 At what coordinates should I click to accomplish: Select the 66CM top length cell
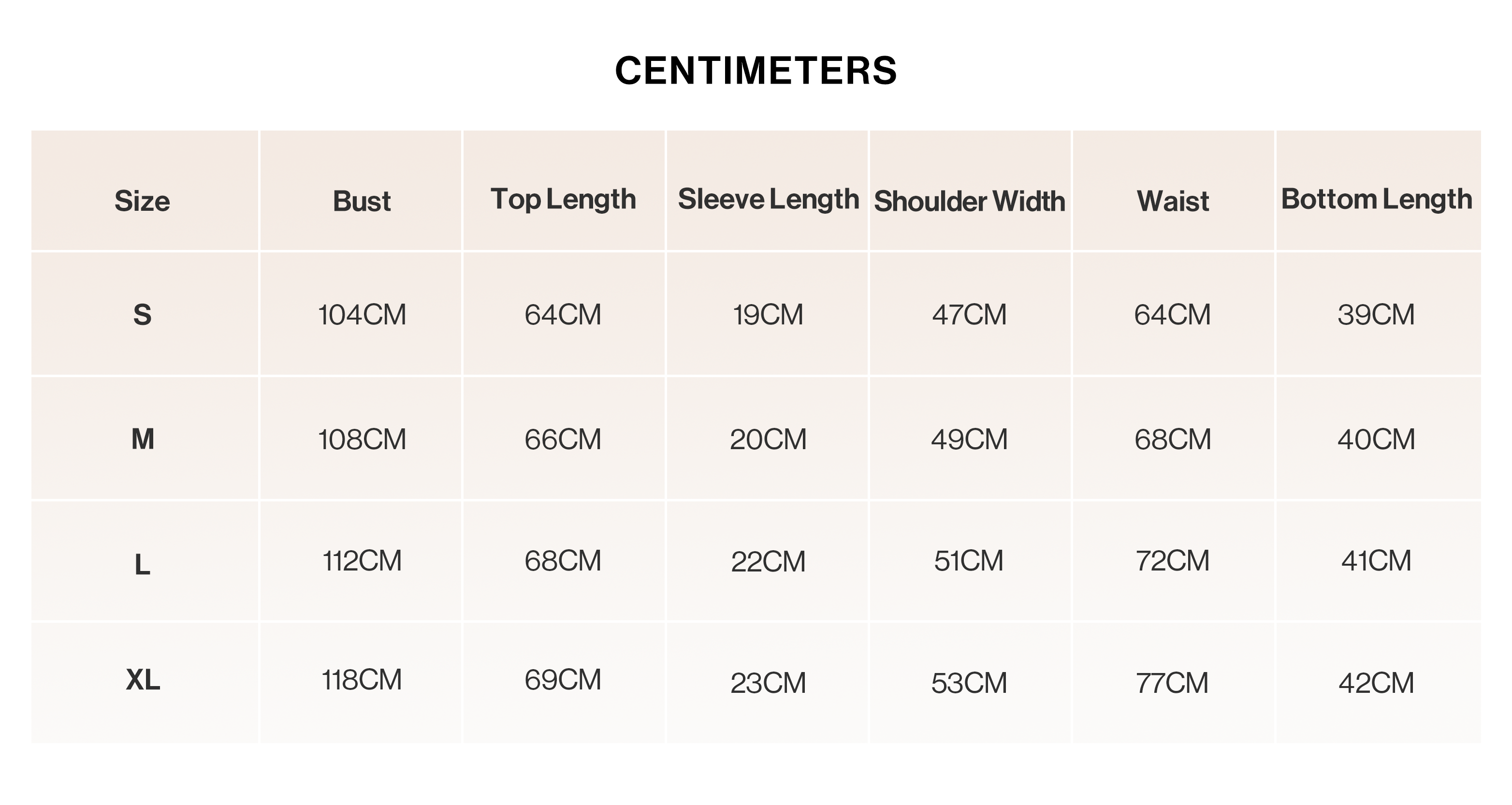click(x=563, y=439)
